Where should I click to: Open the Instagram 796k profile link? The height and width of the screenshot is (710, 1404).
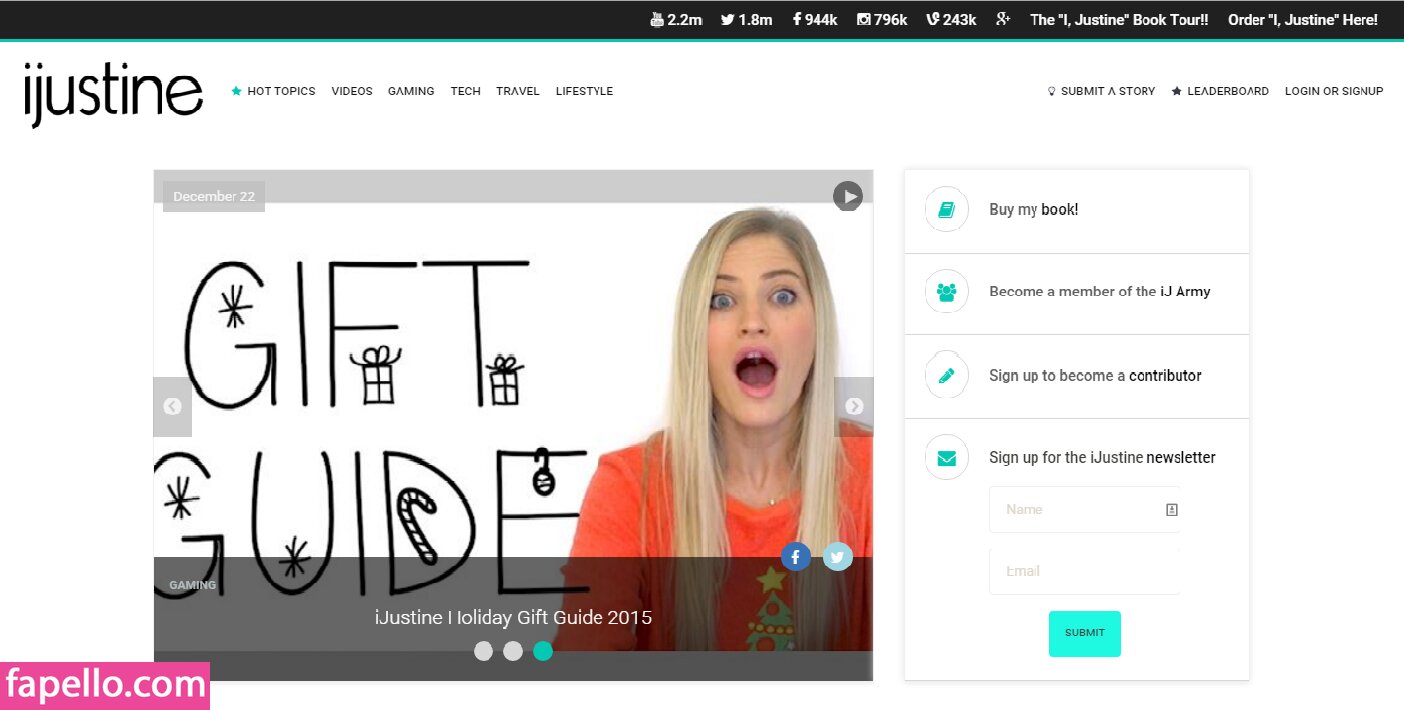tap(882, 20)
